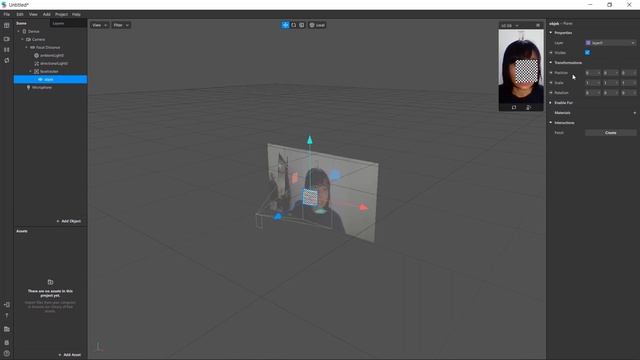The width and height of the screenshot is (640, 360).
Task: Click the Position X input field
Action: [593, 73]
